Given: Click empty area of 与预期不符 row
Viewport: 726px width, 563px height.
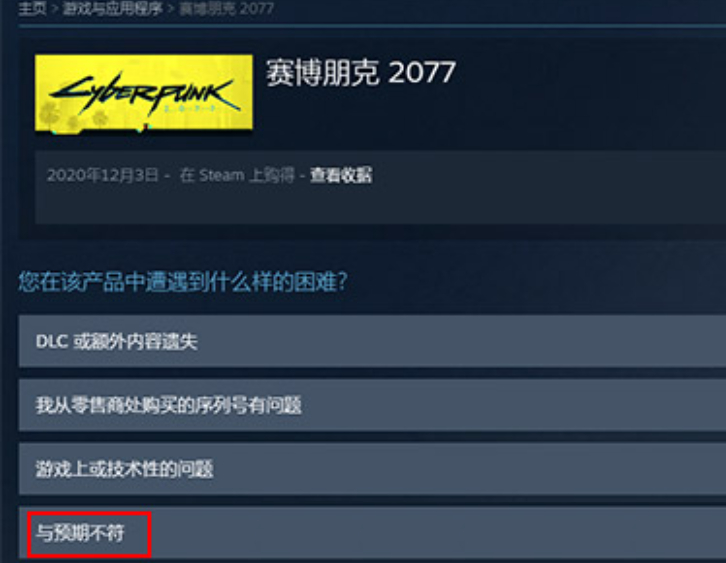Looking at the screenshot, I should [x=417, y=533].
